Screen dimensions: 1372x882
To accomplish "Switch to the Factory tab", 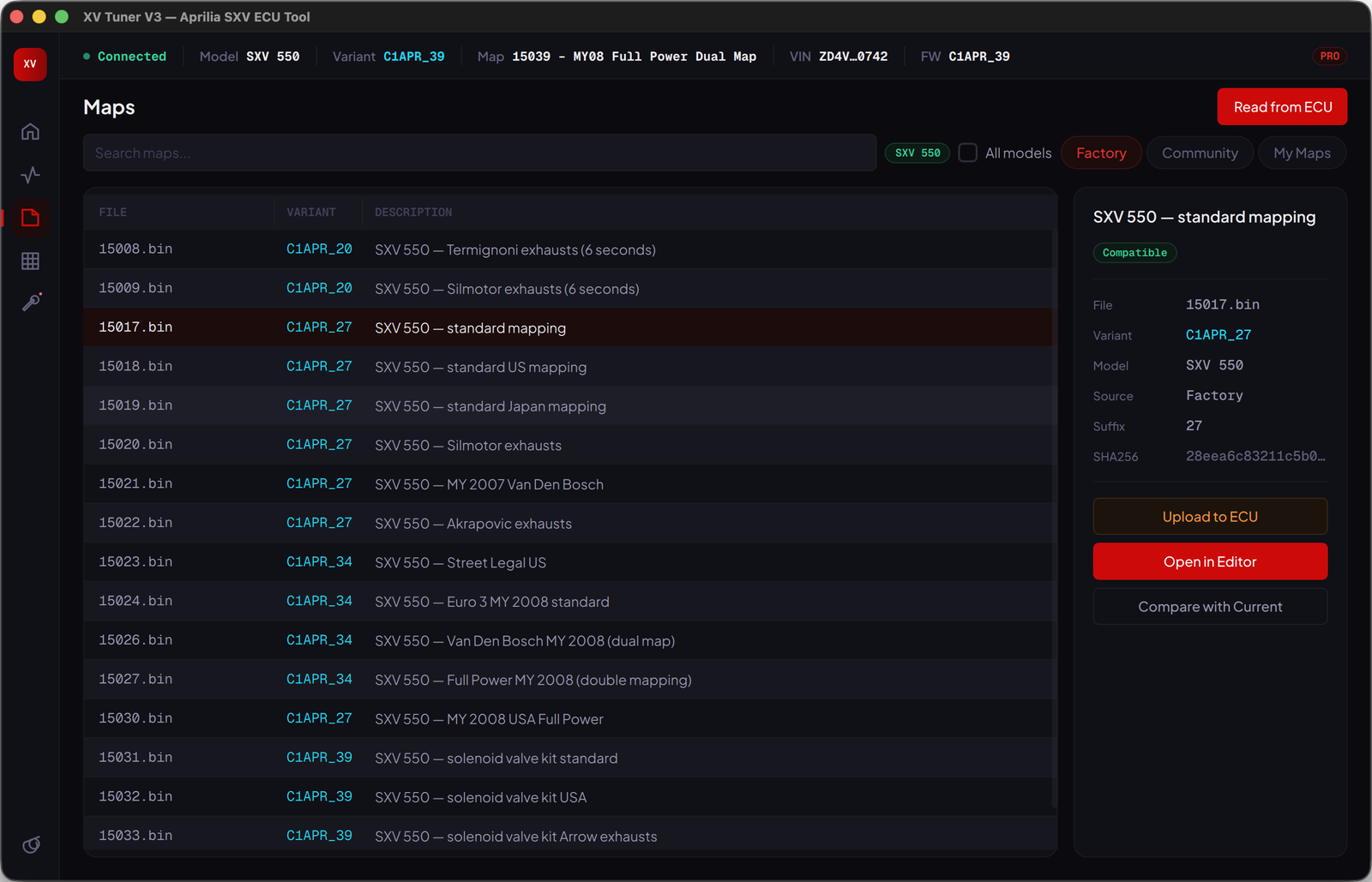I will tap(1101, 153).
